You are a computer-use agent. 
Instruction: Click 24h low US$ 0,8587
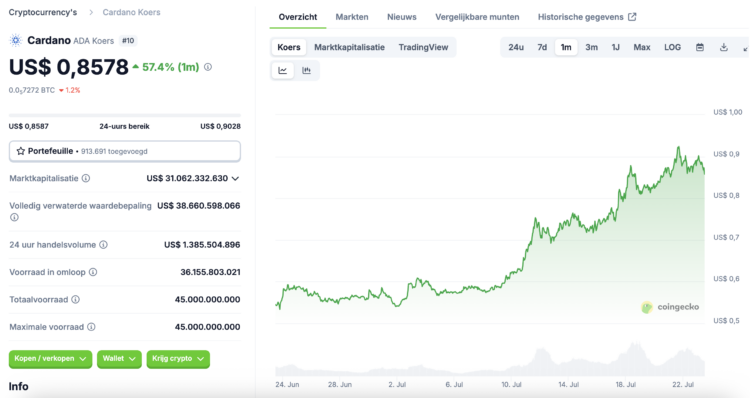pyautogui.click(x=29, y=126)
